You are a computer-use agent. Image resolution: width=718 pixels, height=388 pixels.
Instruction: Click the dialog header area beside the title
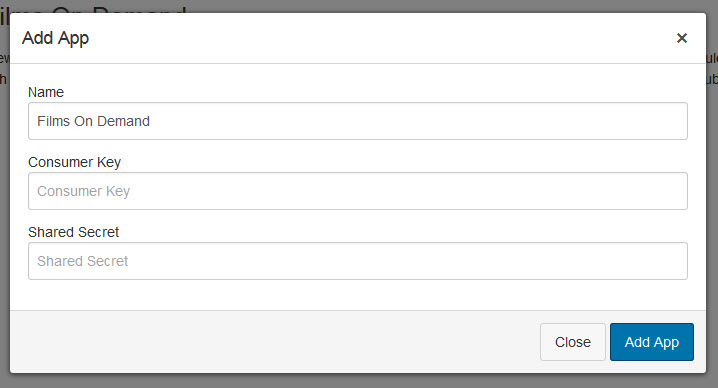tap(366, 38)
